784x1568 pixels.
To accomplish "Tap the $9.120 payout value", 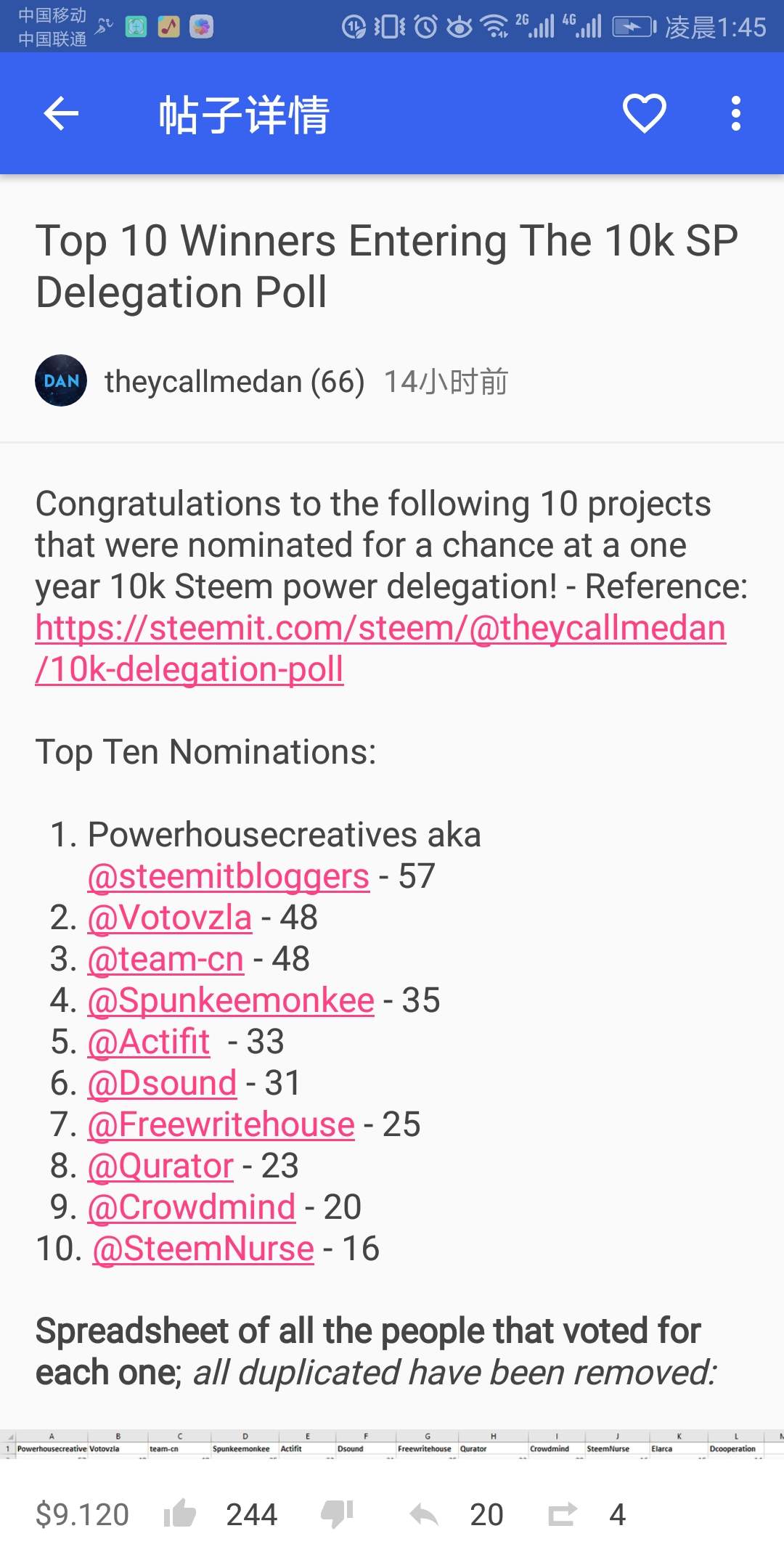I will click(82, 1514).
